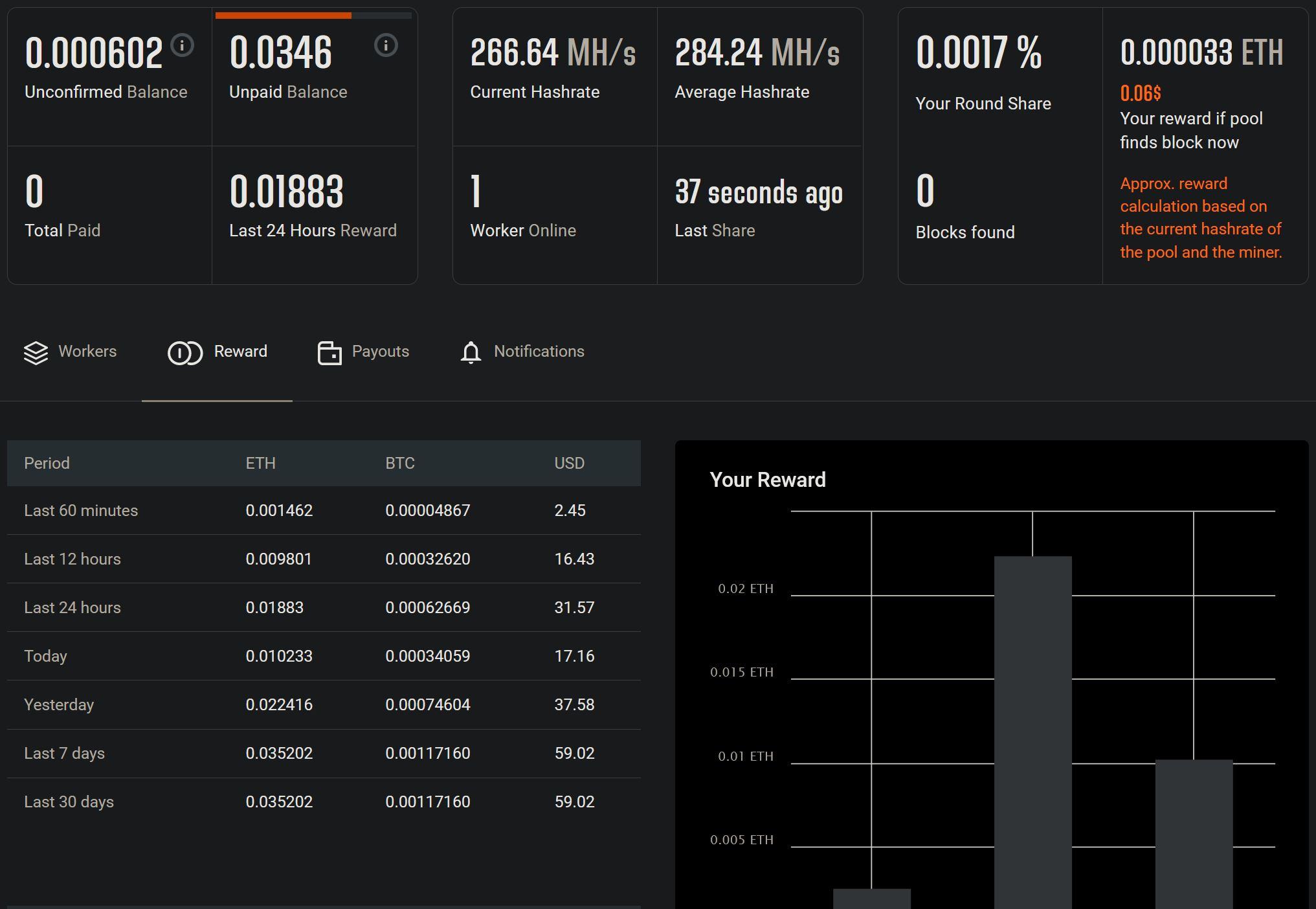Click the 'Blocks found' label
This screenshot has width=1316, height=909.
point(965,232)
